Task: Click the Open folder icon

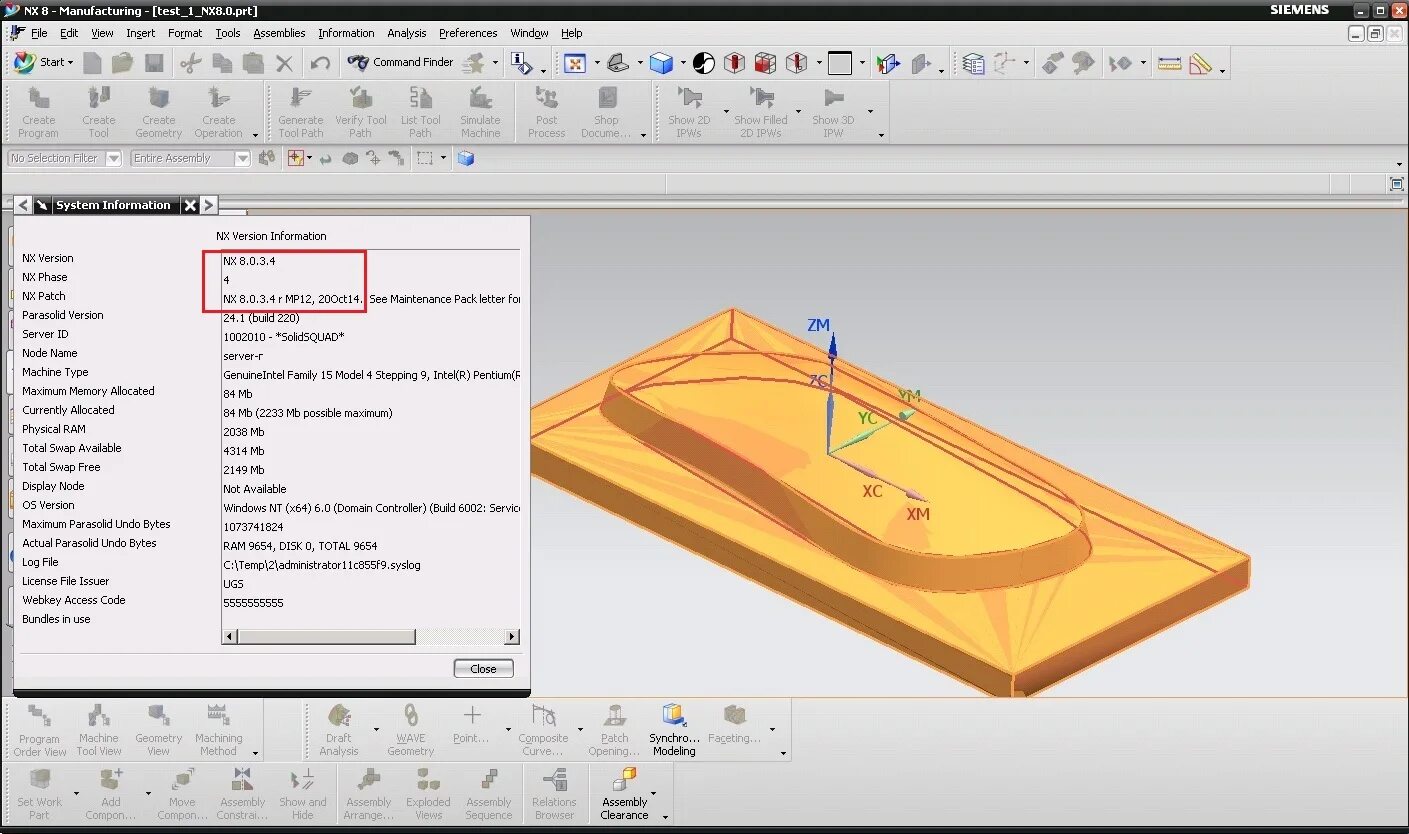Action: (122, 63)
